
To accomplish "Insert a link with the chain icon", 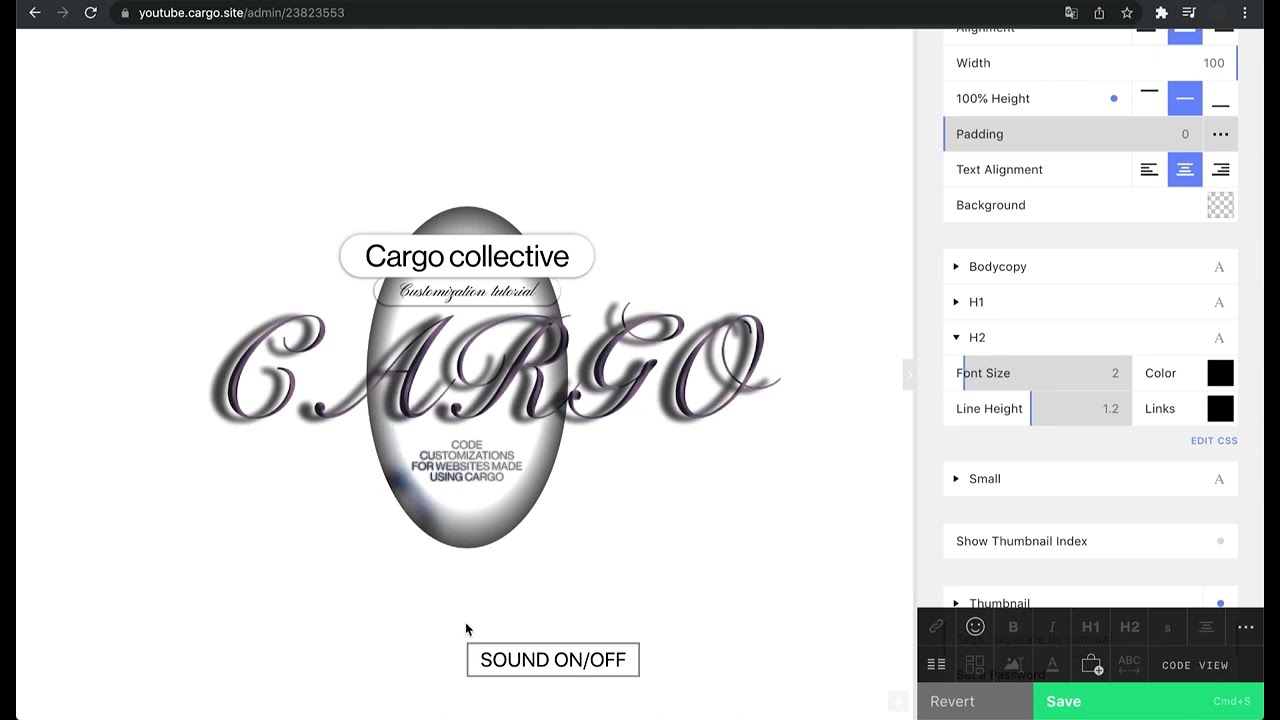I will (936, 627).
